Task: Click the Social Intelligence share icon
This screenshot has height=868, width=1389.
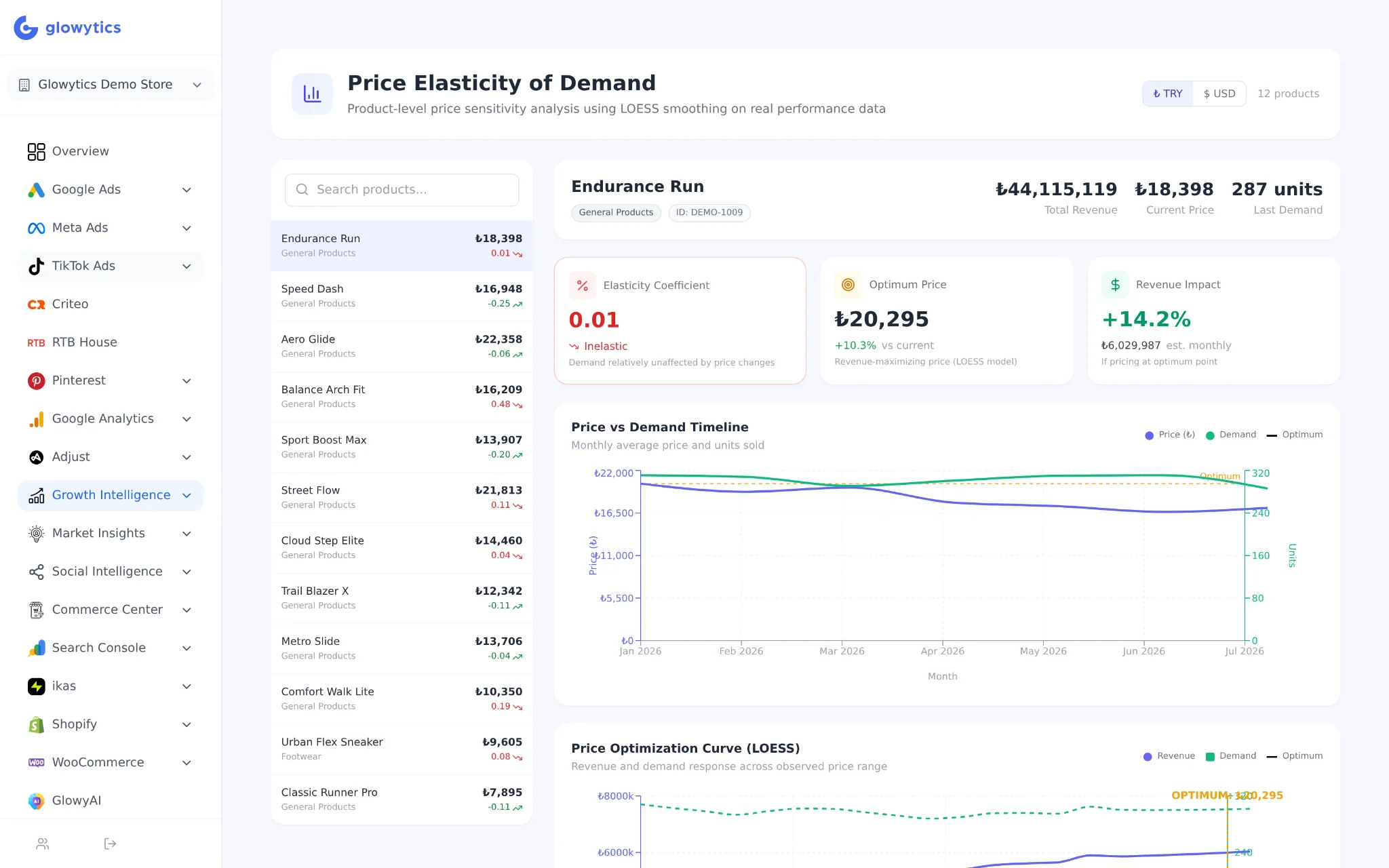Action: point(36,572)
